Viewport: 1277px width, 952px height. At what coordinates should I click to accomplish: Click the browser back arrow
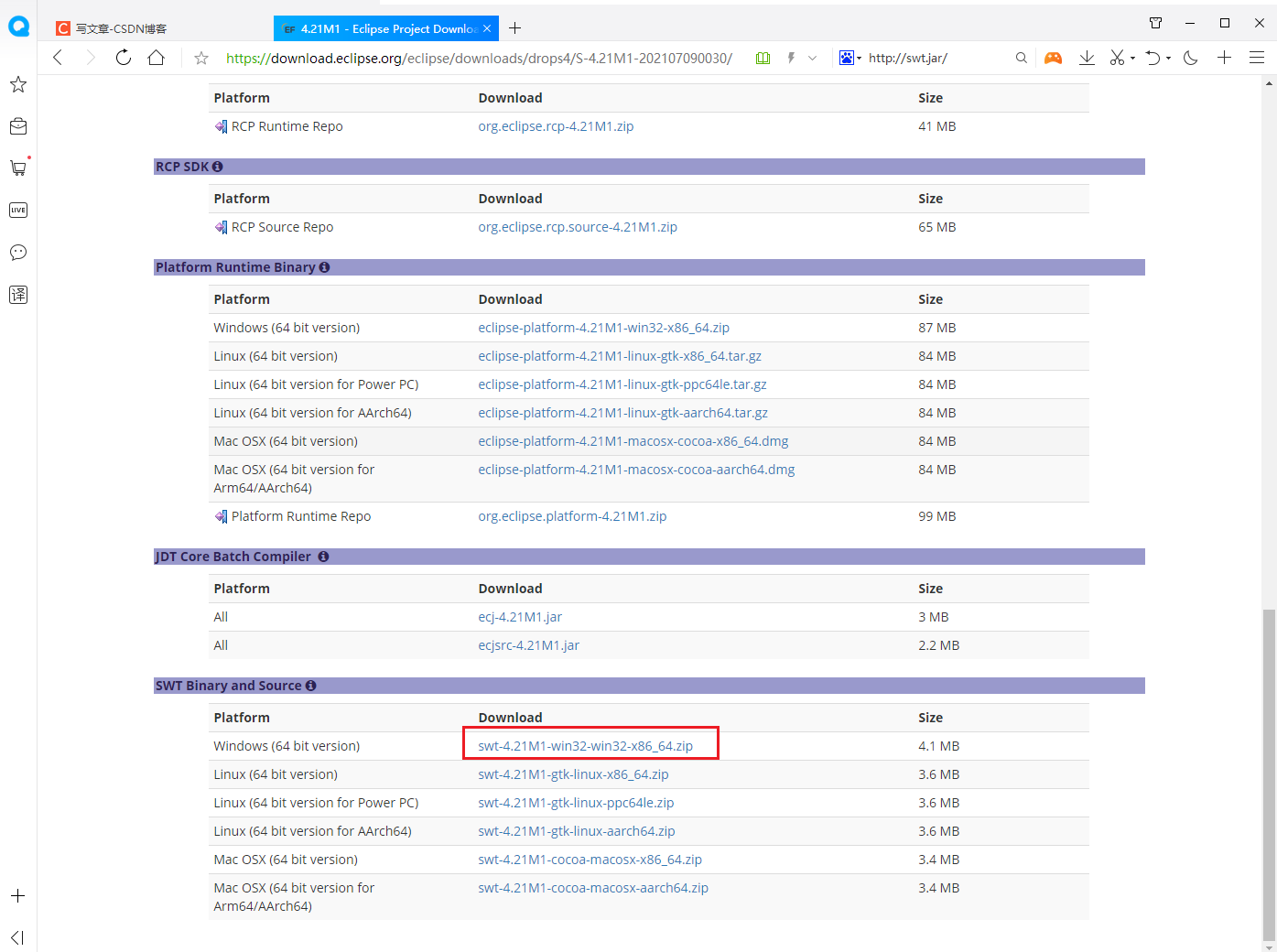tap(58, 58)
